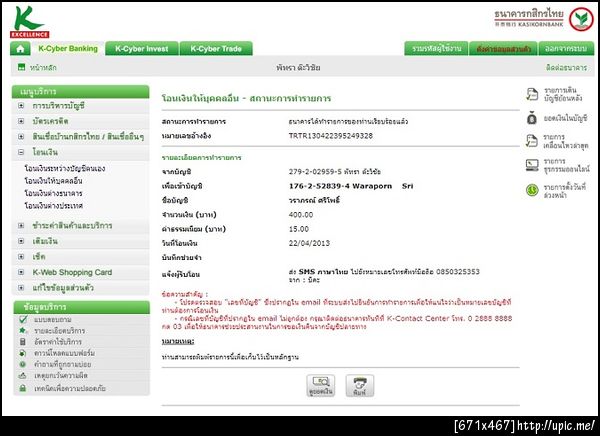Click the แบบสอบถาม link
The height and width of the screenshot is (436, 600).
(x=53, y=319)
